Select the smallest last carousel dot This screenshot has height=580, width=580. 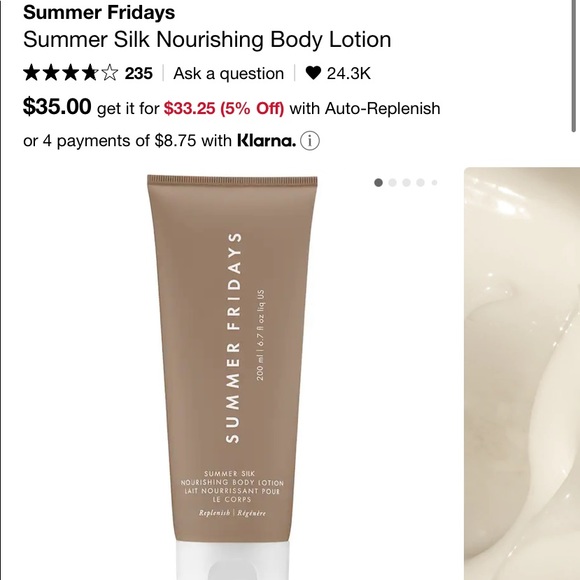435,182
